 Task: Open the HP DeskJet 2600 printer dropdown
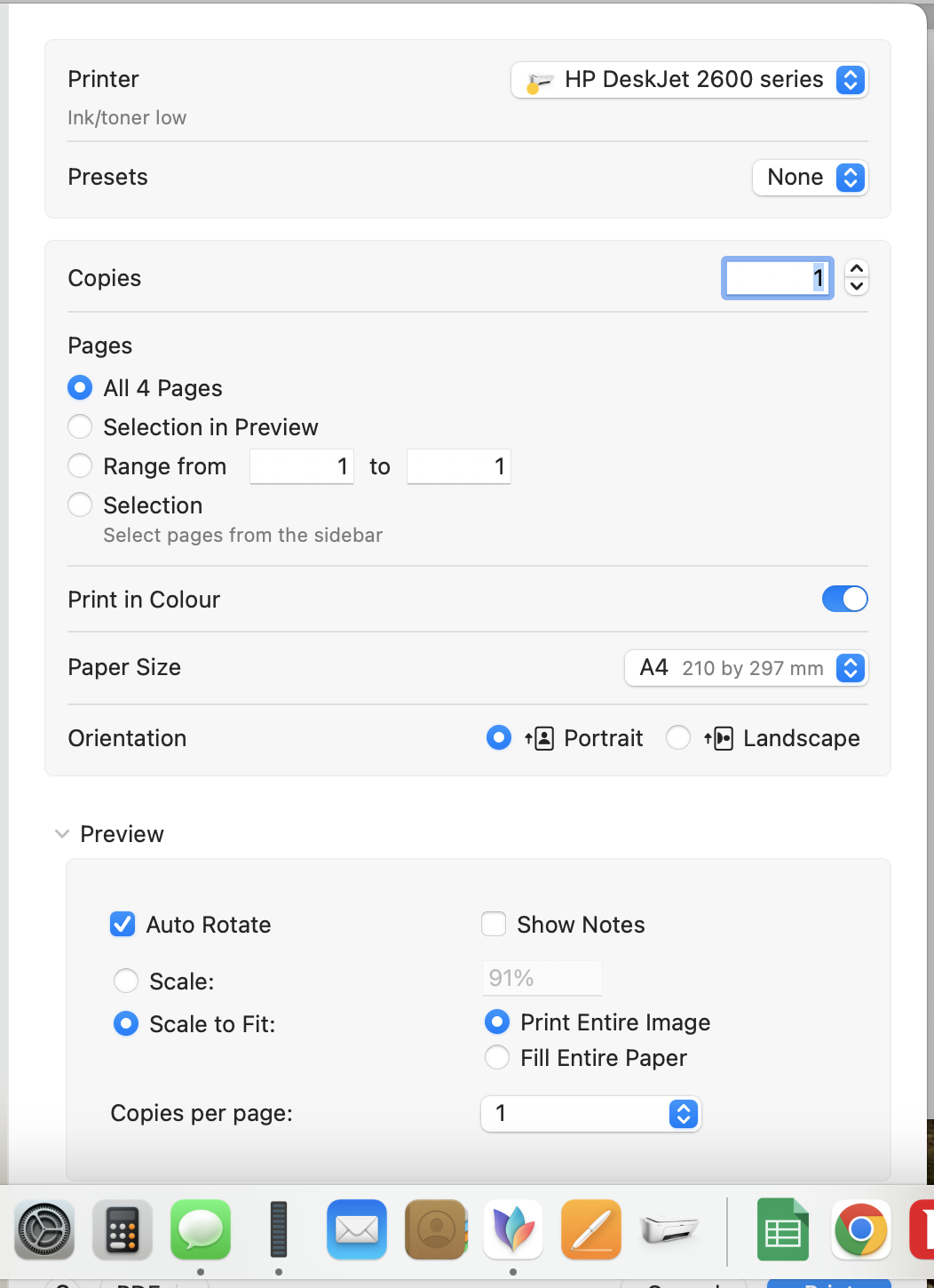689,80
